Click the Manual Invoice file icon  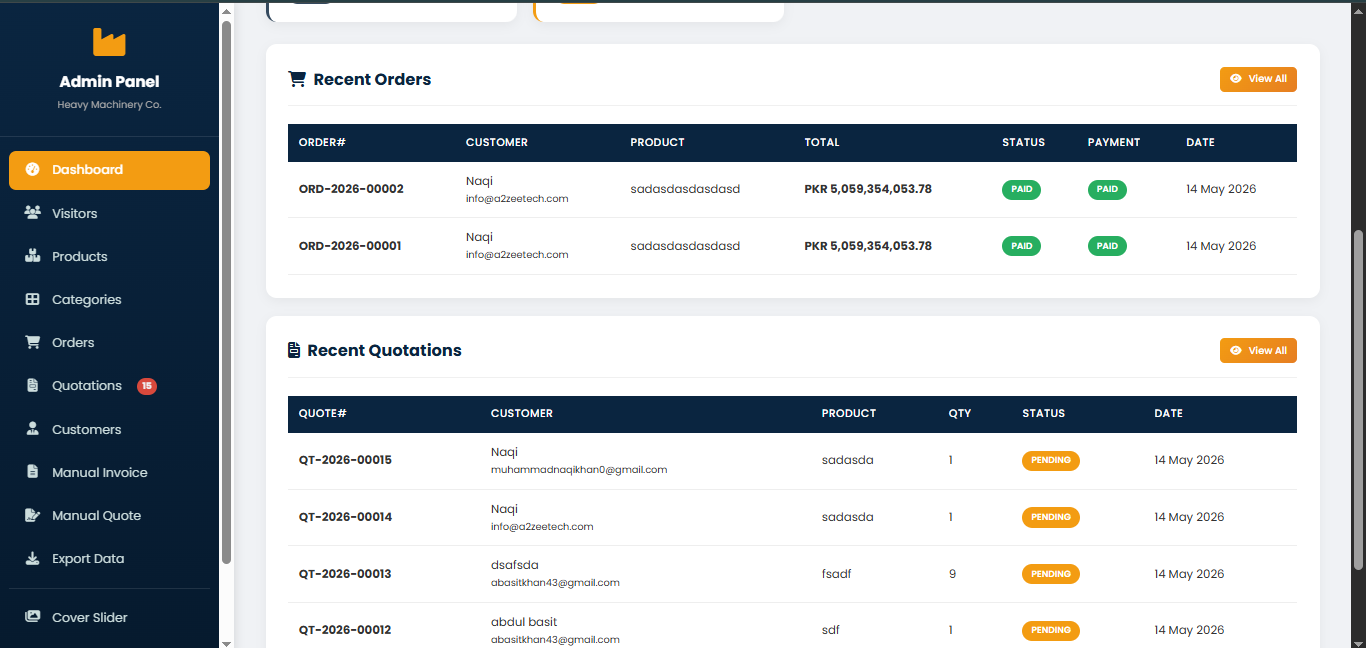32,472
